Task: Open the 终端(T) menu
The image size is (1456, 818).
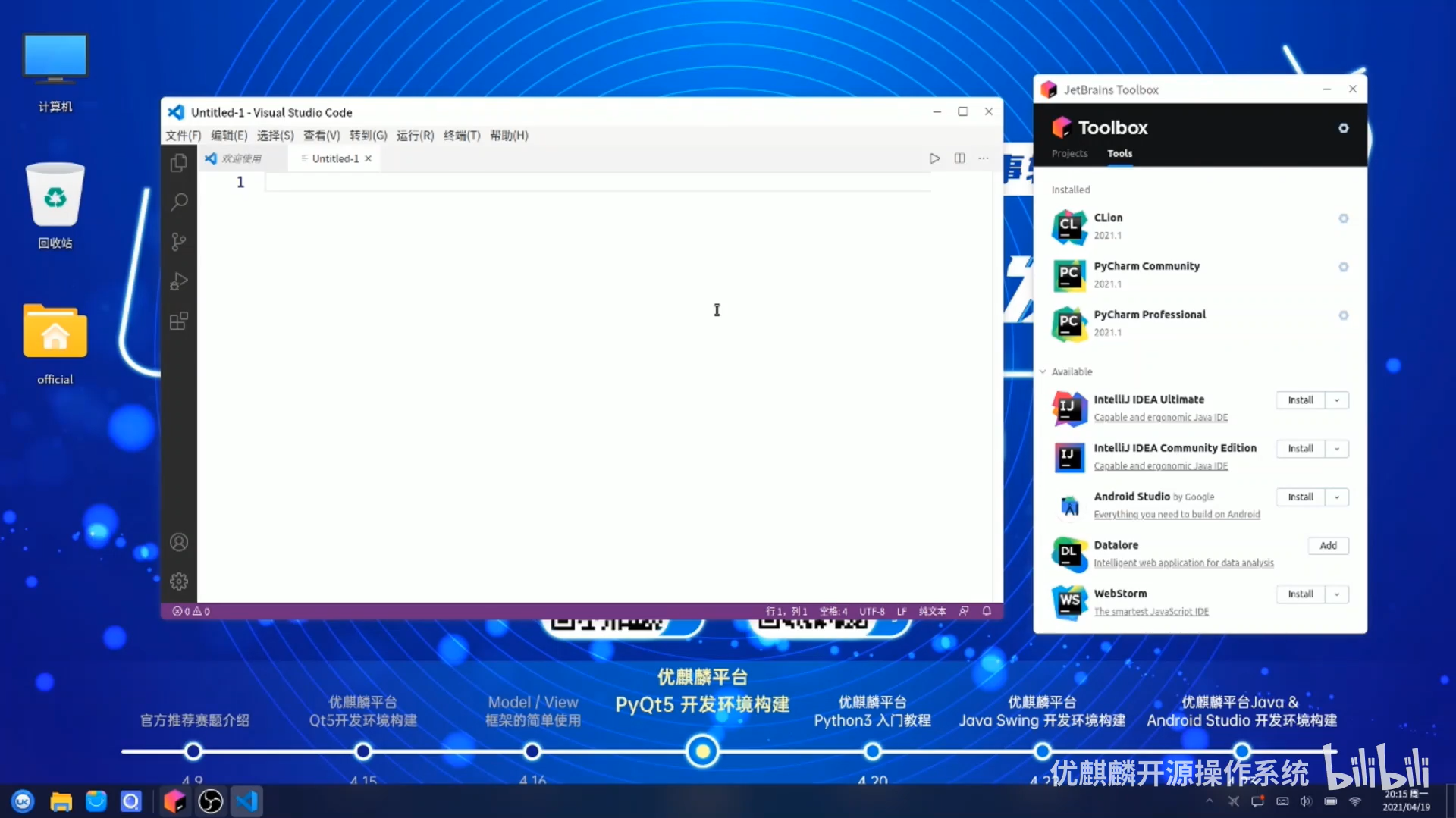Action: pyautogui.click(x=462, y=136)
